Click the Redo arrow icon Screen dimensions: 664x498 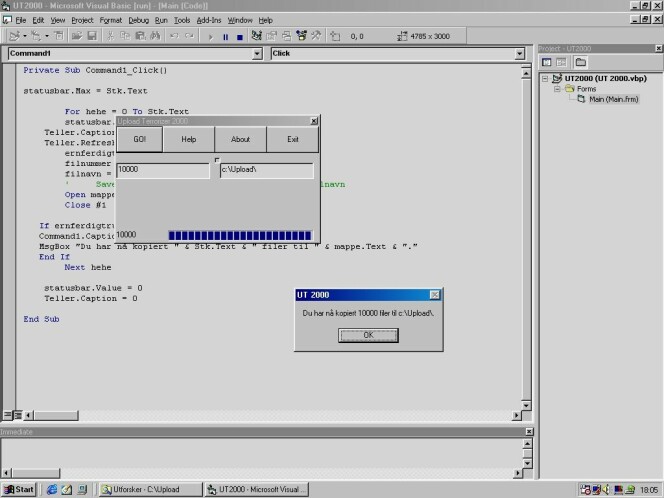pos(189,36)
